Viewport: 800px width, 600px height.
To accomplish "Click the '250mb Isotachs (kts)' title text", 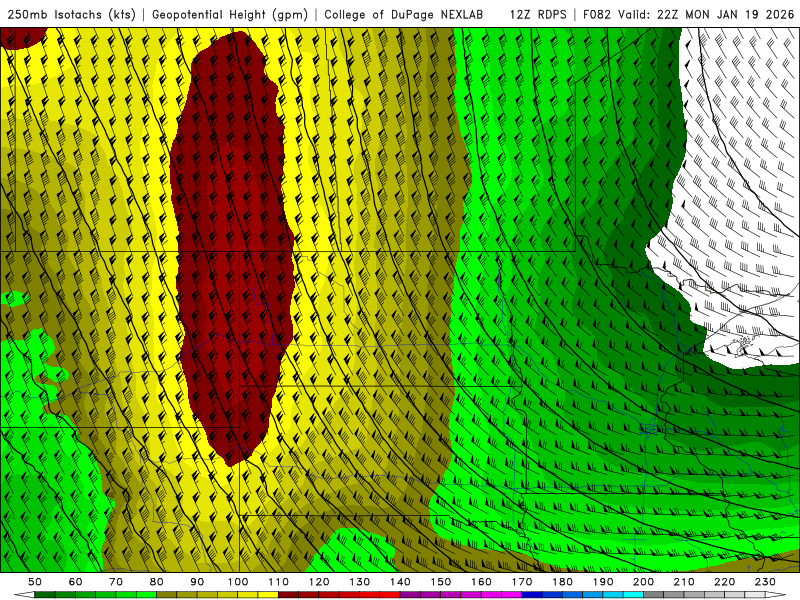I will tap(71, 15).
